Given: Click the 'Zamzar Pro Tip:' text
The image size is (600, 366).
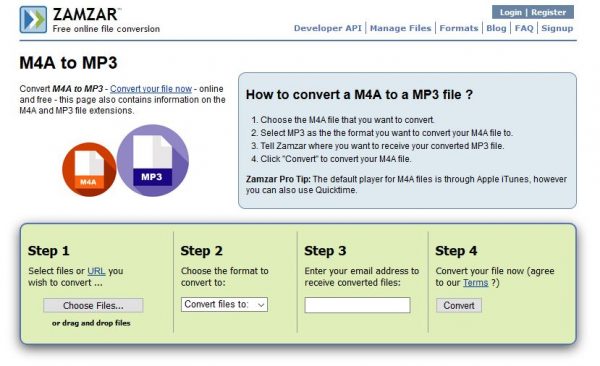Looking at the screenshot, I should pos(278,179).
